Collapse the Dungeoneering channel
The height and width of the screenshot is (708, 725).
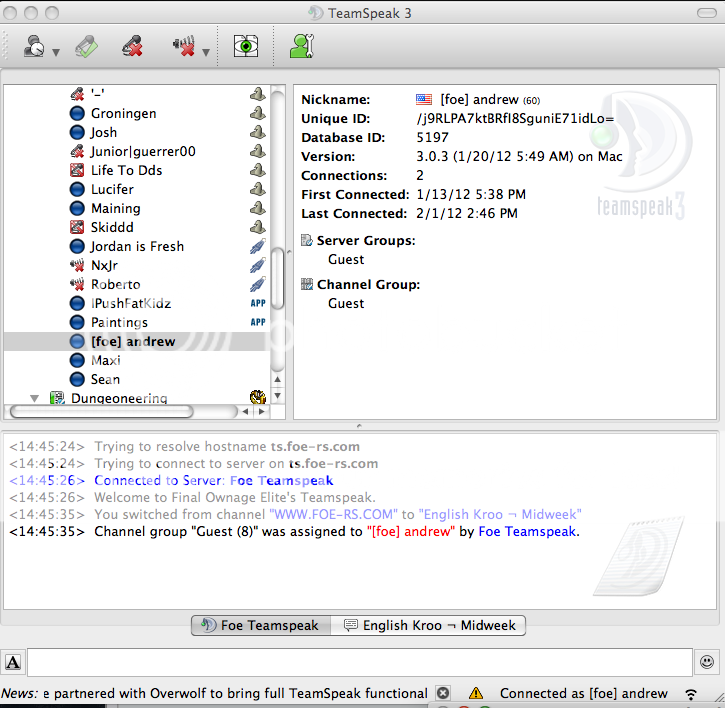[x=35, y=398]
